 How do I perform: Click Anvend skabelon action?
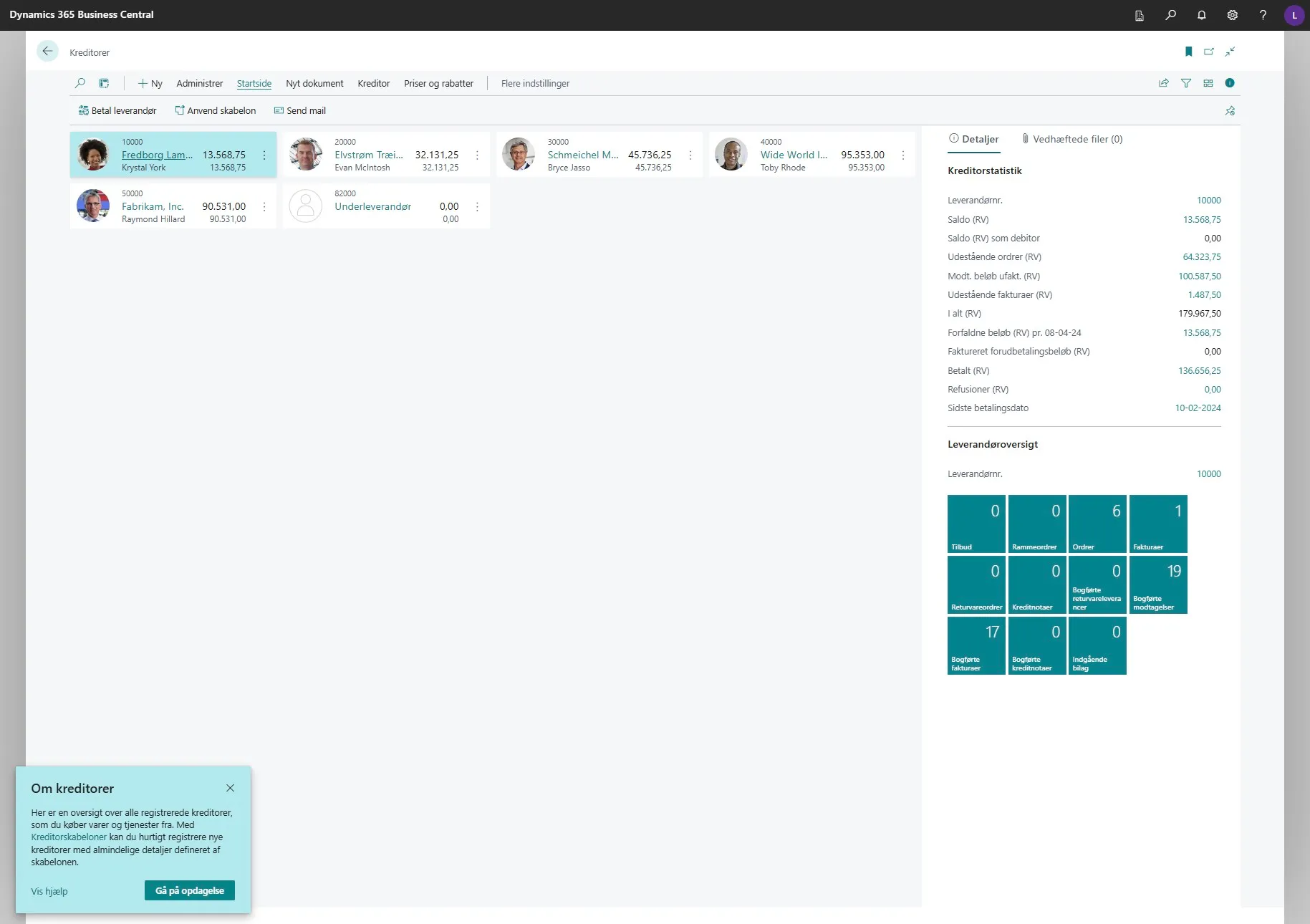(216, 111)
